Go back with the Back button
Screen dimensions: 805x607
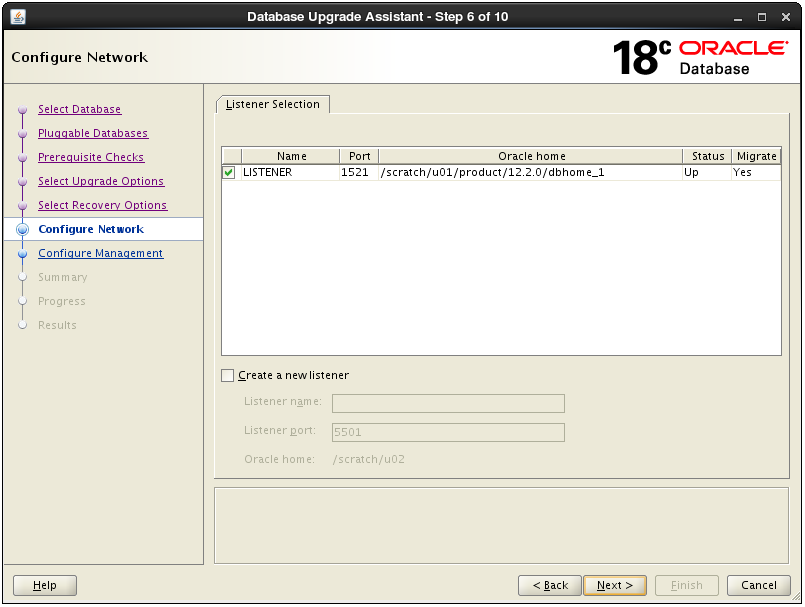pyautogui.click(x=550, y=585)
